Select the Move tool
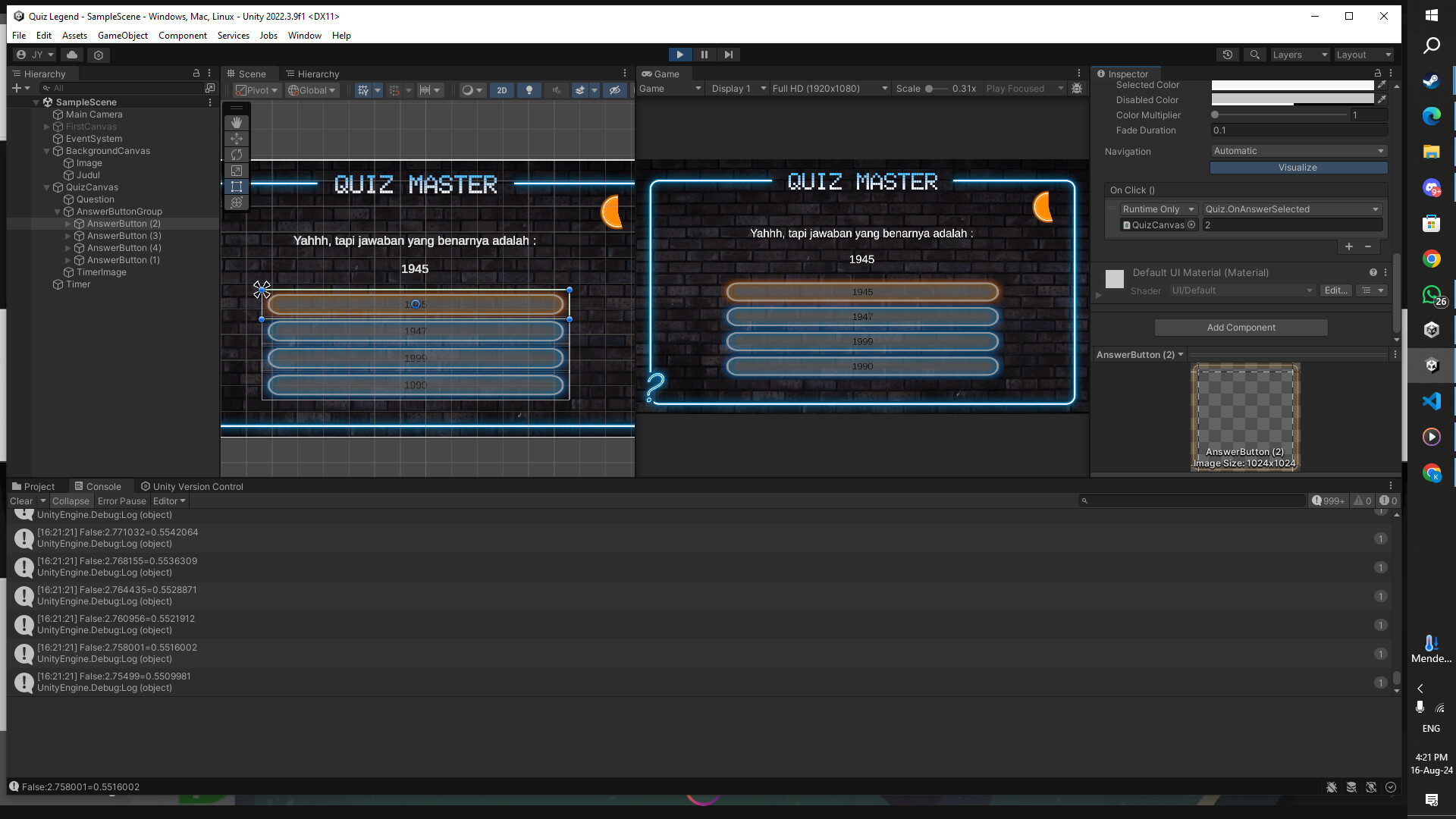The height and width of the screenshot is (819, 1456). (x=236, y=139)
